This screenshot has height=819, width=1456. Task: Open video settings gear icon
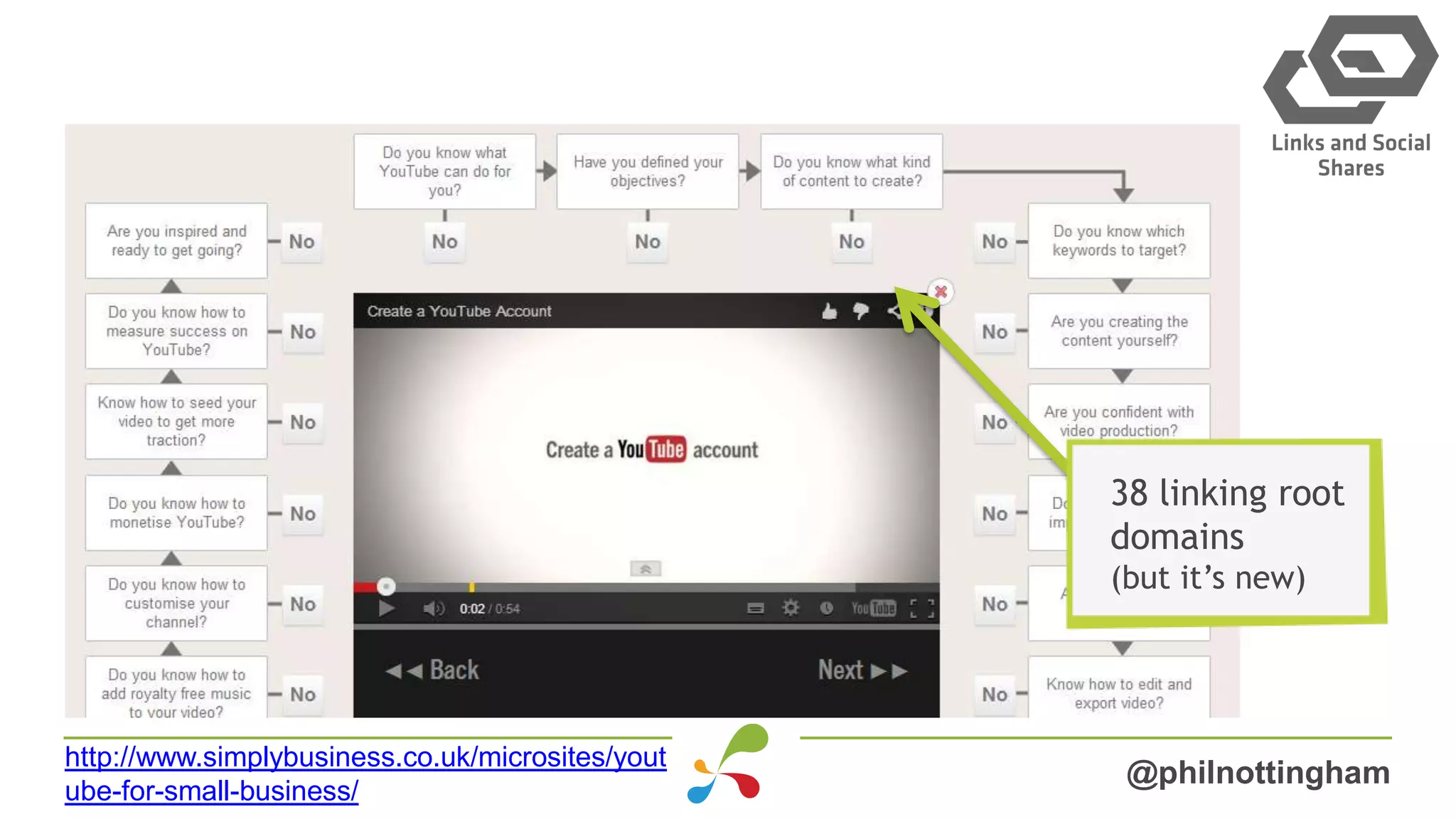(x=791, y=608)
